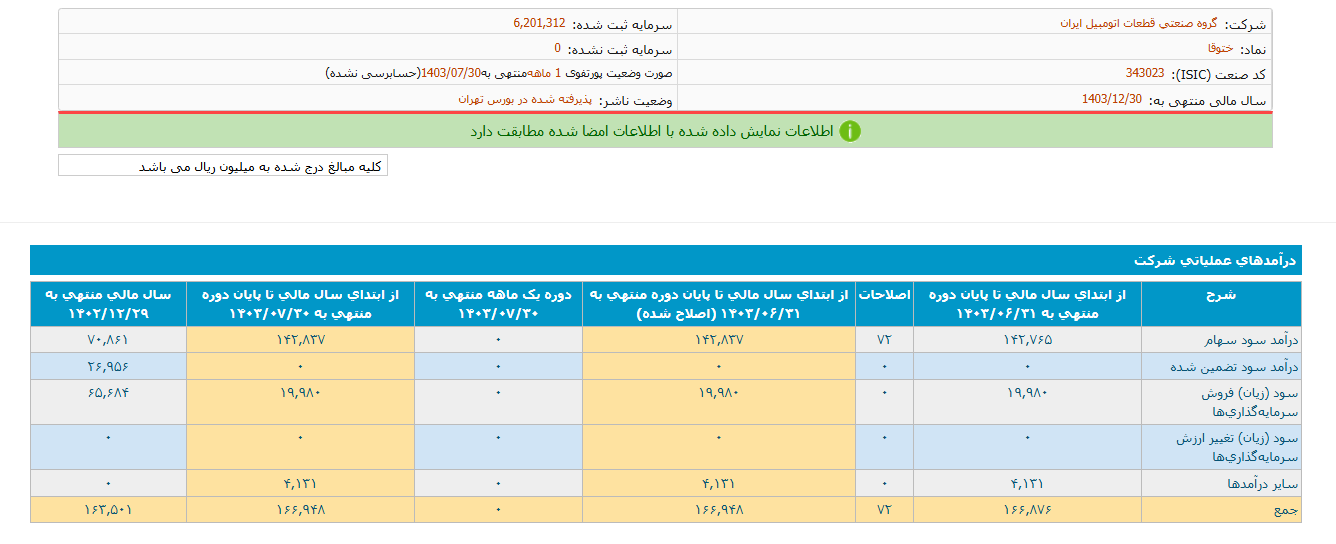This screenshot has width=1336, height=544.
Task: Click prior-year investment sale profit ۶۵,۶۸۴
Action: 108,392
